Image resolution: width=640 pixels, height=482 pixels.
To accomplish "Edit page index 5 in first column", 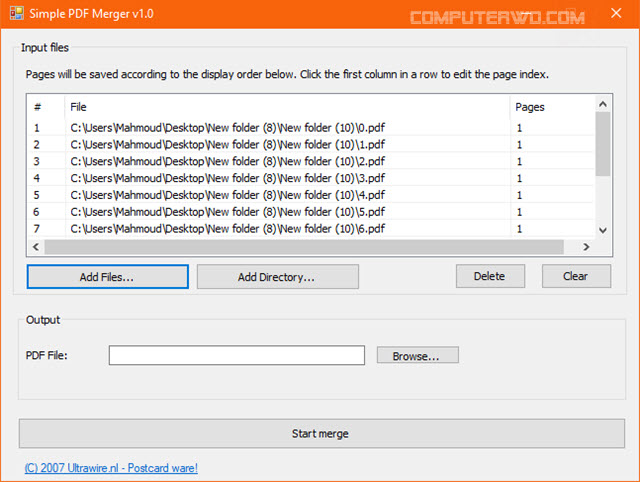I will [37, 195].
